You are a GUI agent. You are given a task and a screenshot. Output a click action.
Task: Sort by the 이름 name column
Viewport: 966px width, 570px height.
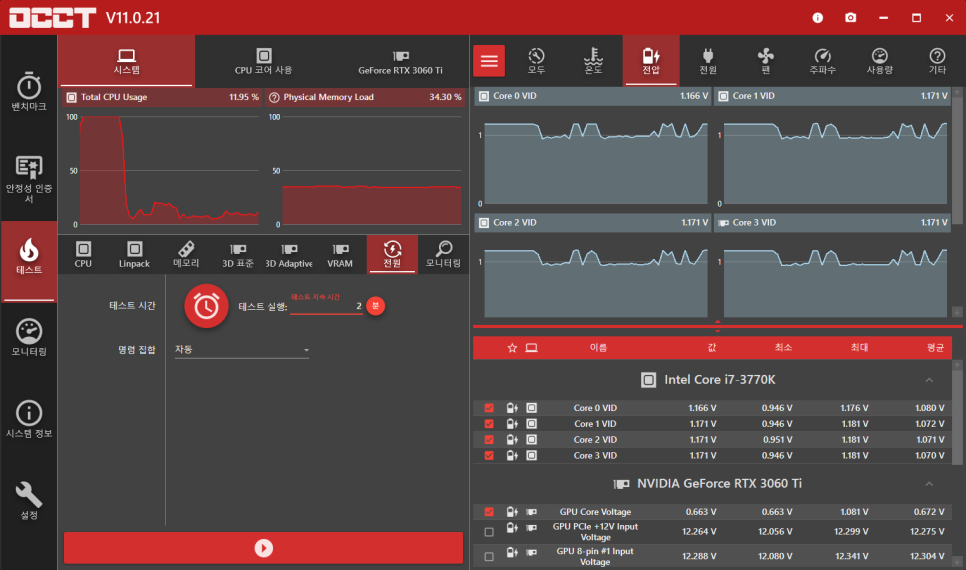(598, 348)
